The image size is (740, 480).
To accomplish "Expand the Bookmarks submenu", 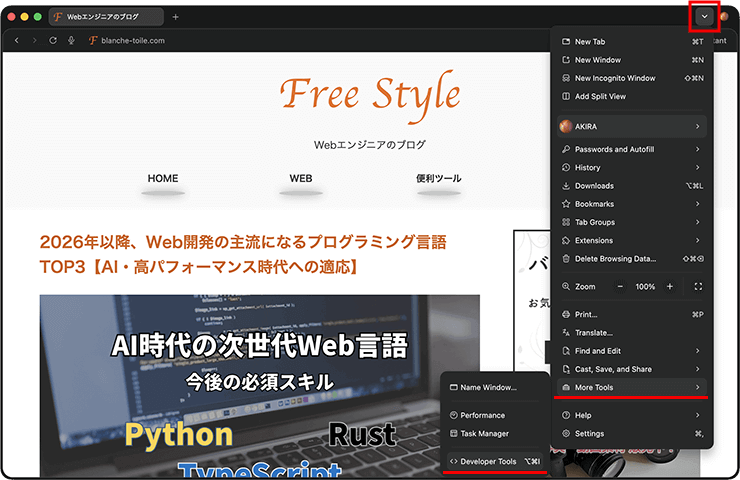I will (632, 204).
